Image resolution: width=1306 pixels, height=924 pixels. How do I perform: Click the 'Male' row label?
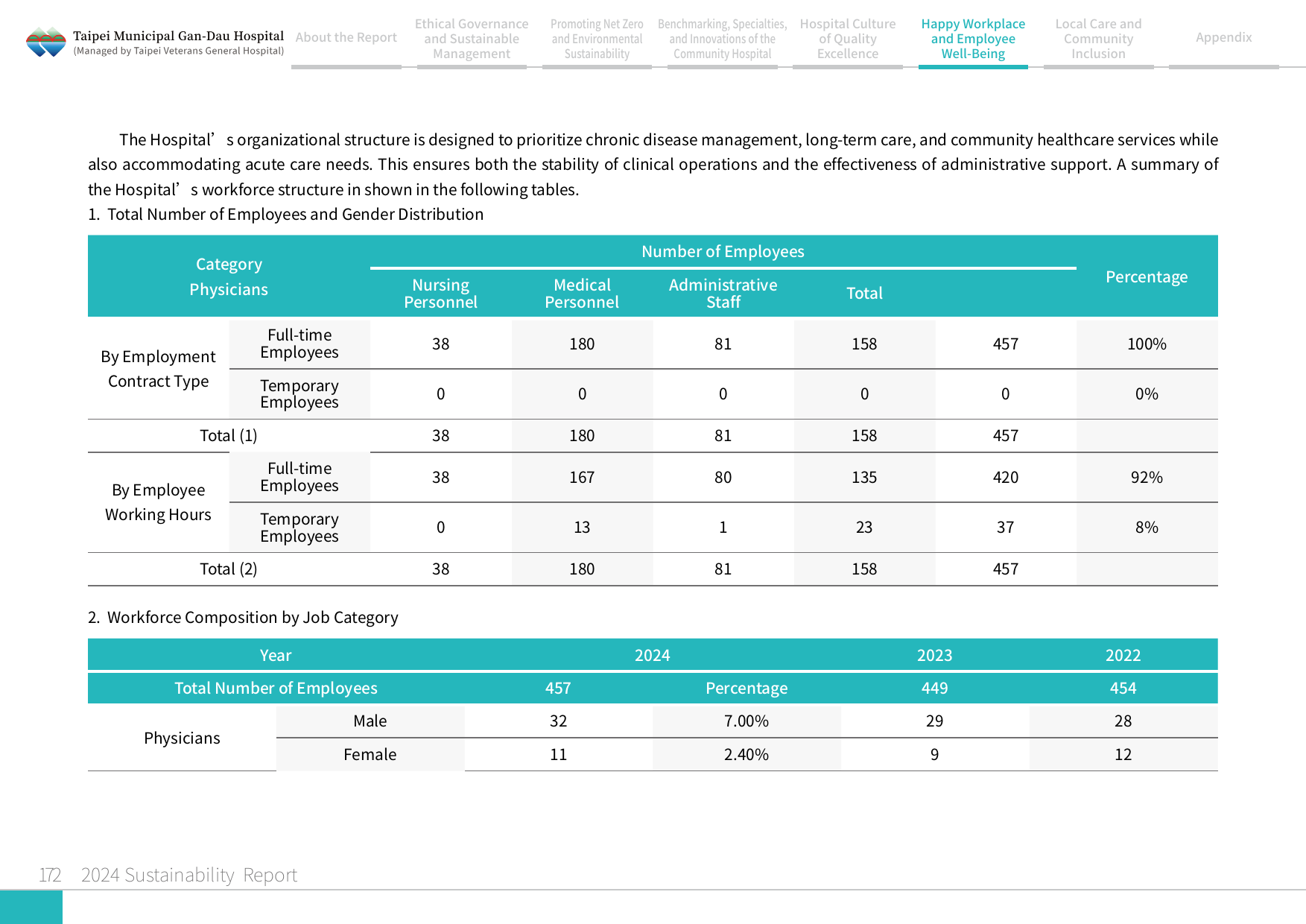coord(370,721)
